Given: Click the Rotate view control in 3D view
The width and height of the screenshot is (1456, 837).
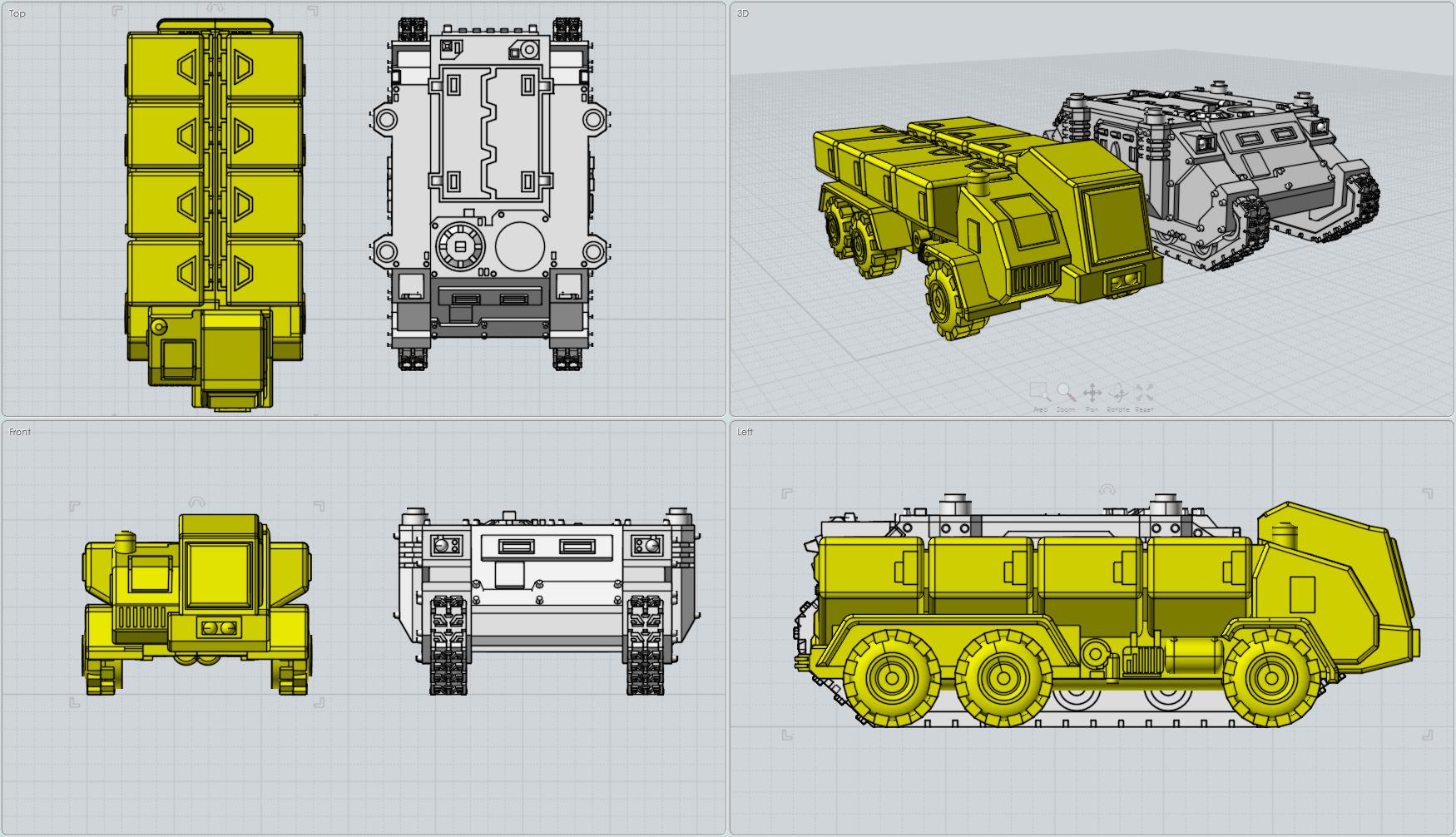Looking at the screenshot, I should 1118,393.
